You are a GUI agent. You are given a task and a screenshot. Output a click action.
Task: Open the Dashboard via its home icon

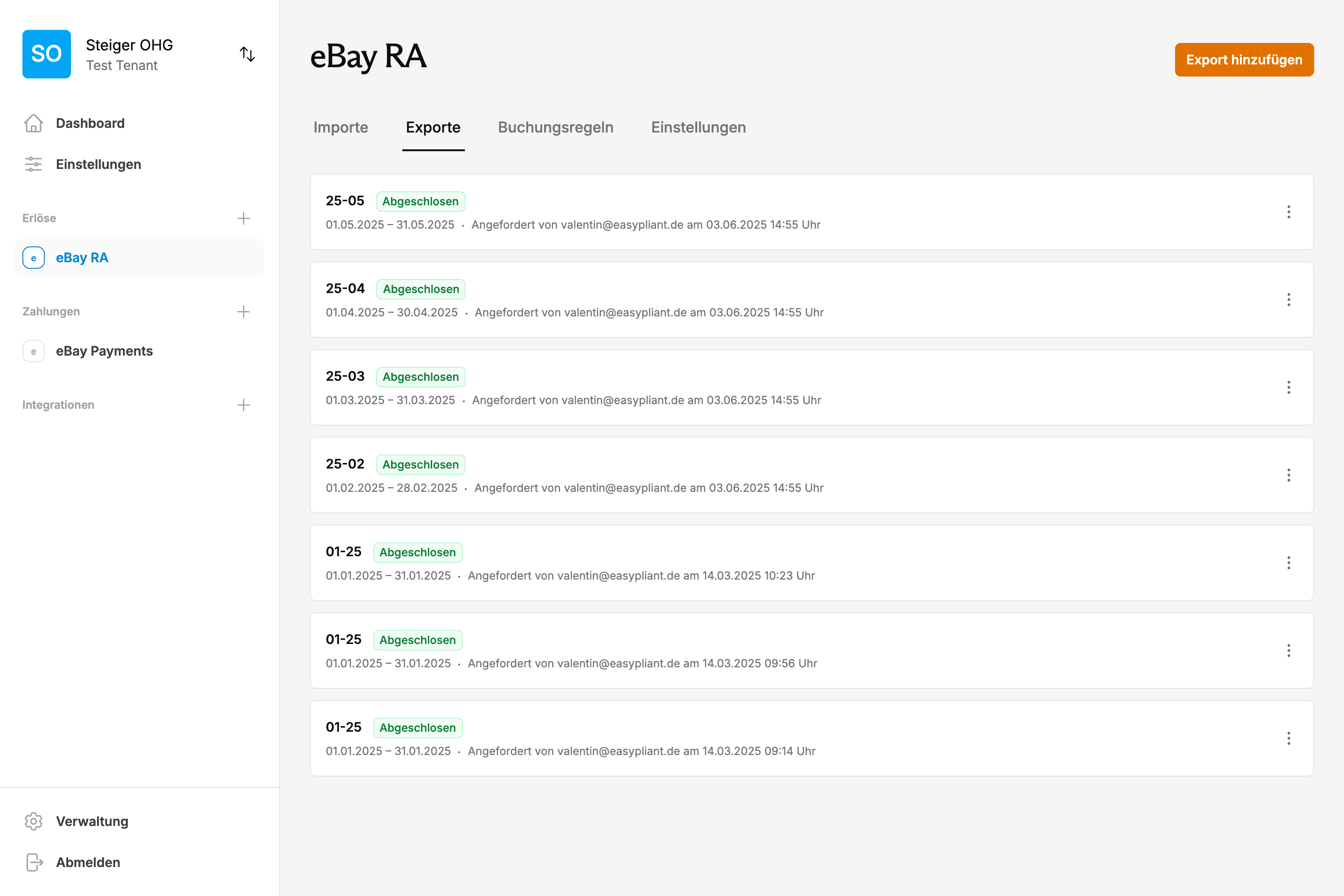(33, 123)
